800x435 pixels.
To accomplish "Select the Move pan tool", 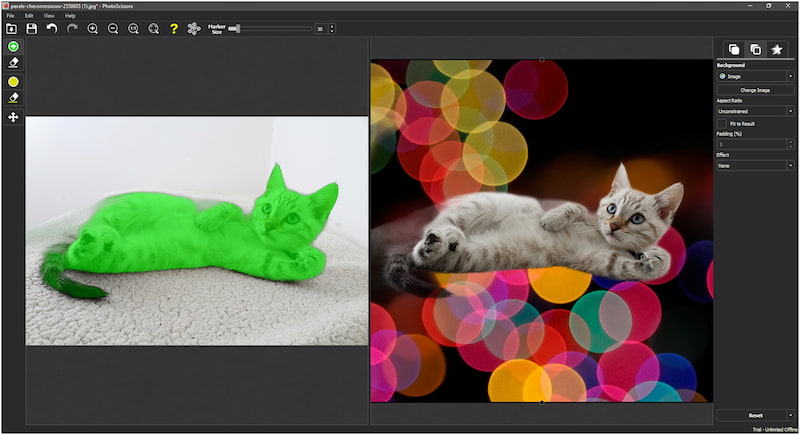I will click(x=13, y=117).
